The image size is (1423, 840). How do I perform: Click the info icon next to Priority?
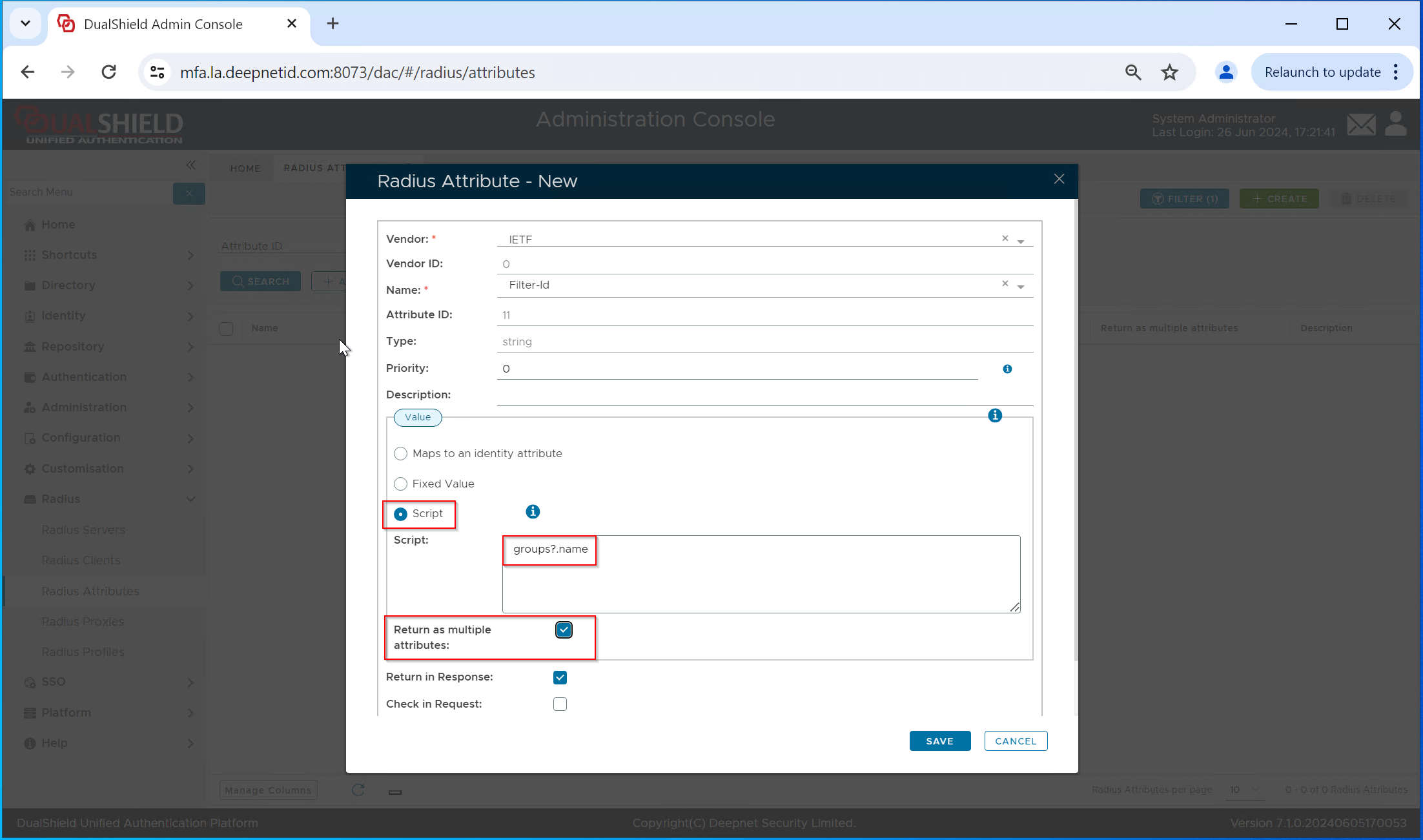(1007, 369)
